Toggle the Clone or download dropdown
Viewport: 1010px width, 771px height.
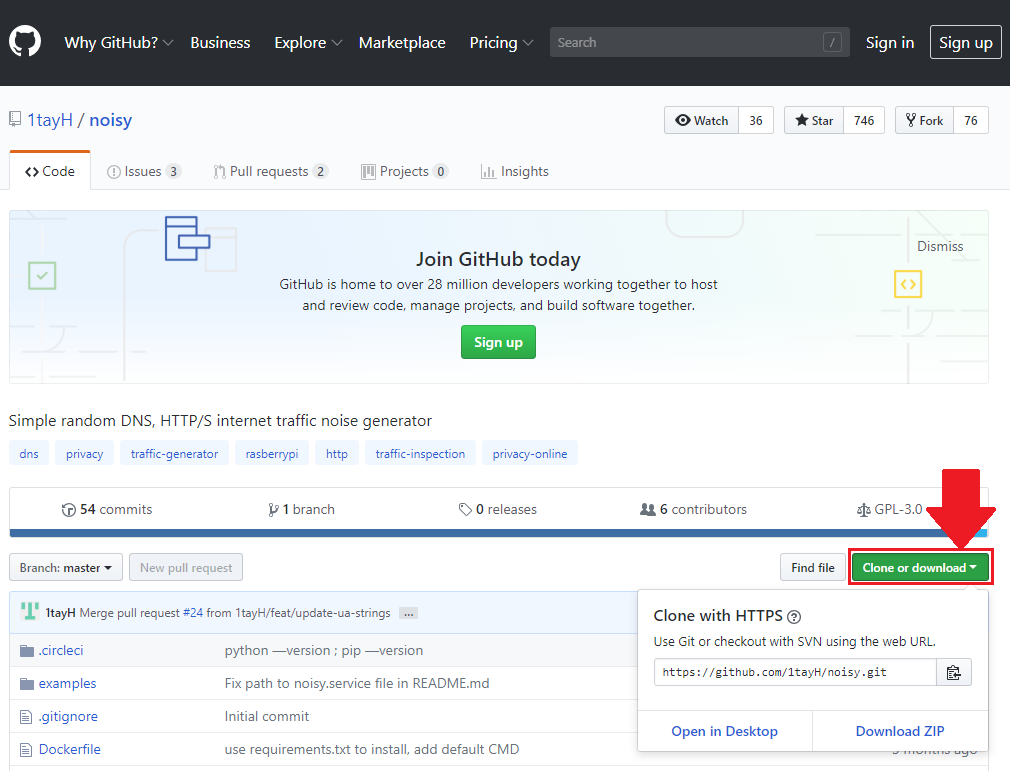(x=920, y=567)
